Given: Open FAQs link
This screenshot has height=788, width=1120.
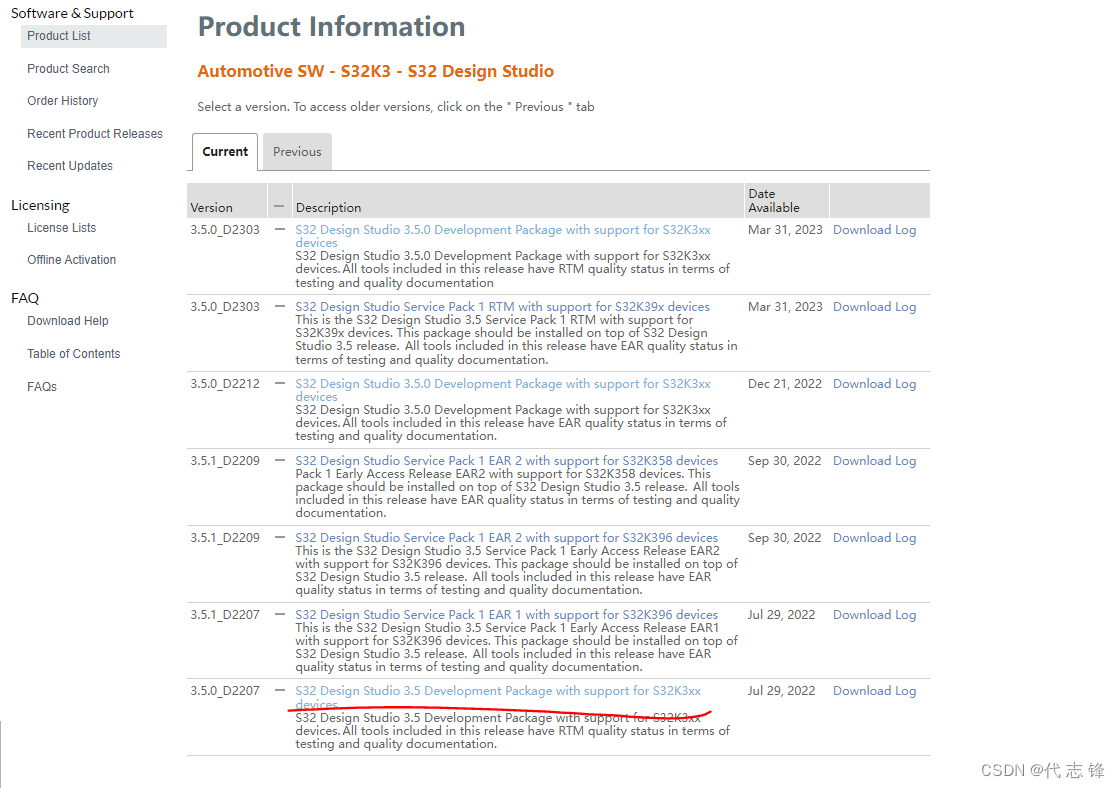Looking at the screenshot, I should point(42,386).
